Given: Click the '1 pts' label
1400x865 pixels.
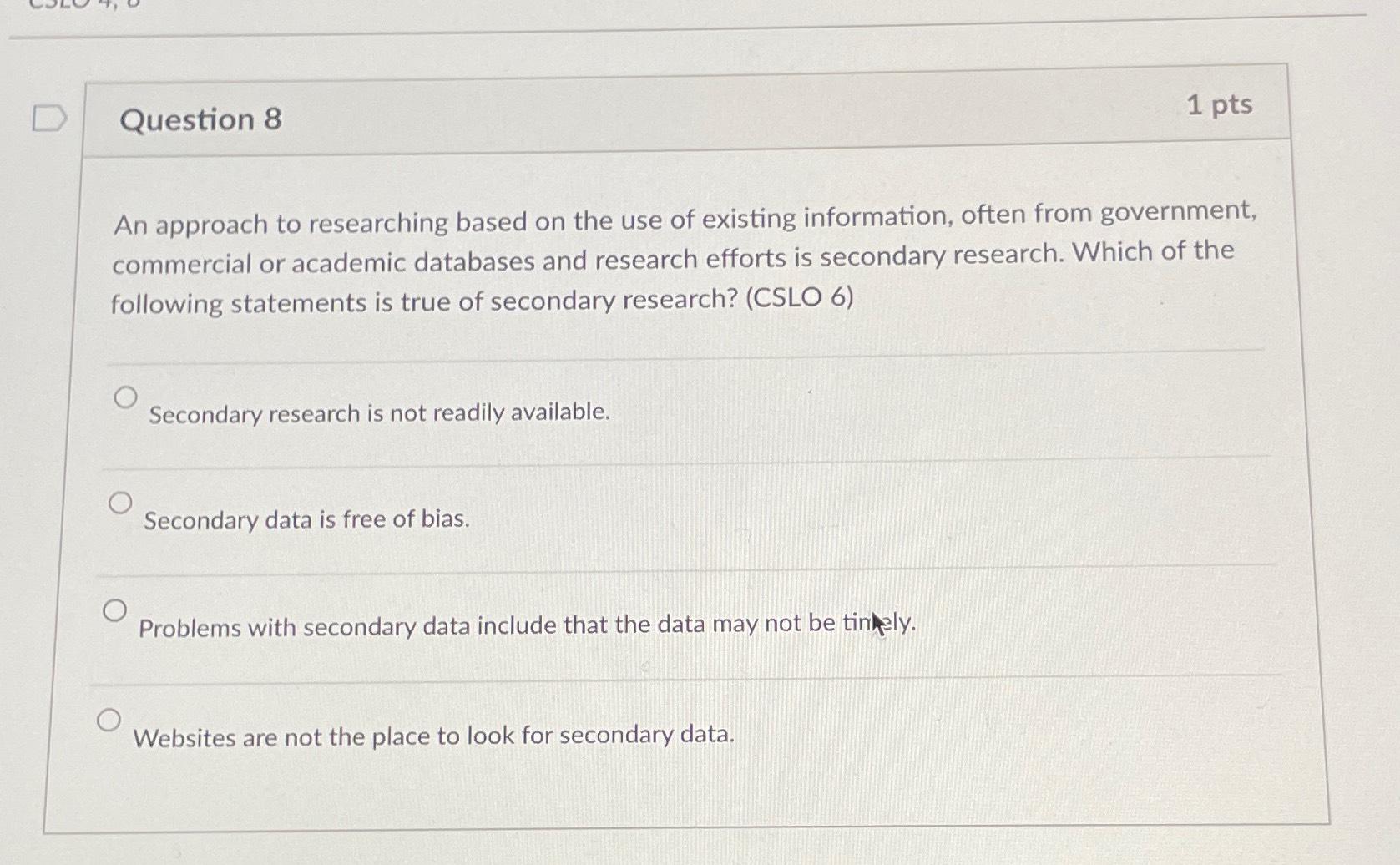Looking at the screenshot, I should [x=1221, y=104].
